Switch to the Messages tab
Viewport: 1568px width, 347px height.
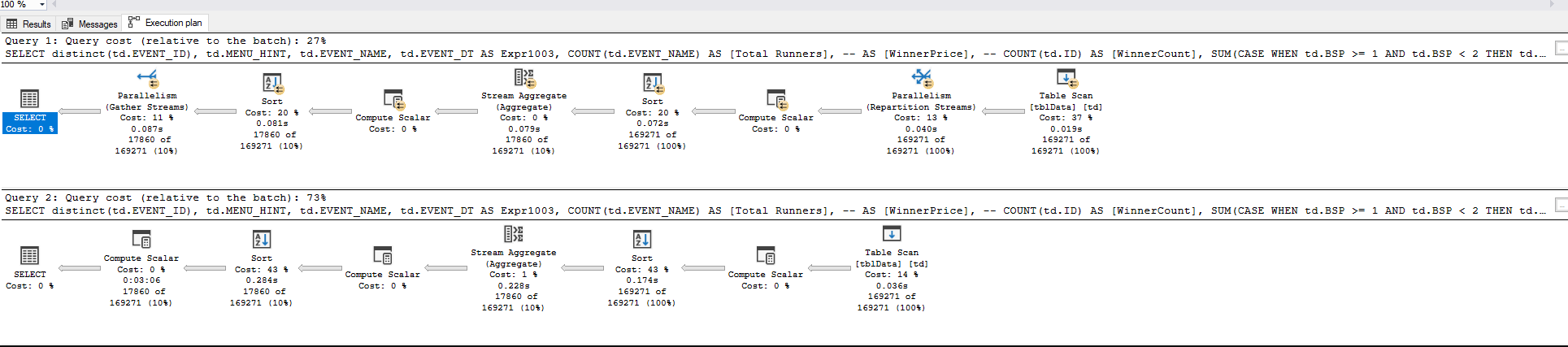click(x=89, y=24)
